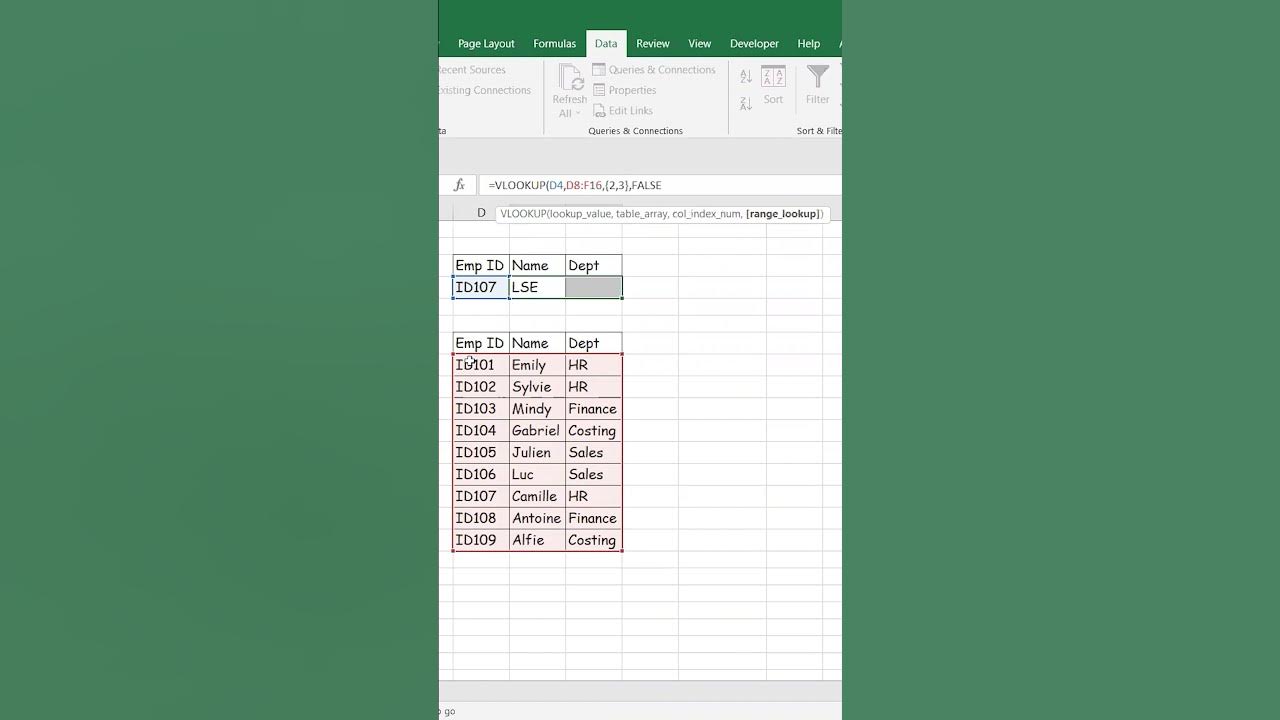The image size is (1280, 720).
Task: Select the ID107 cell in Camille's row
Action: (x=481, y=497)
